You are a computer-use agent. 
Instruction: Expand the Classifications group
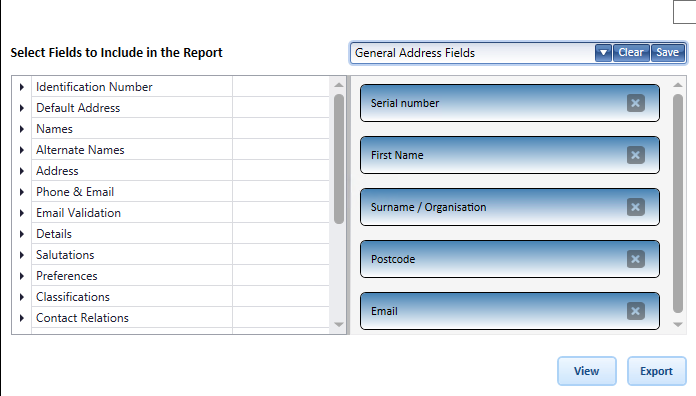pos(22,297)
